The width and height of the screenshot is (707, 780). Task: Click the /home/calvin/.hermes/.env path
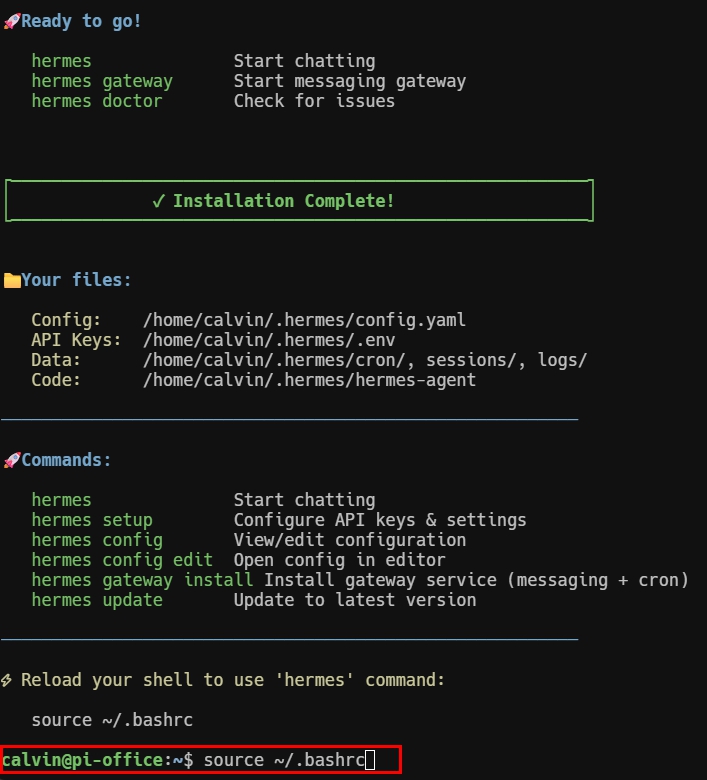click(x=269, y=340)
